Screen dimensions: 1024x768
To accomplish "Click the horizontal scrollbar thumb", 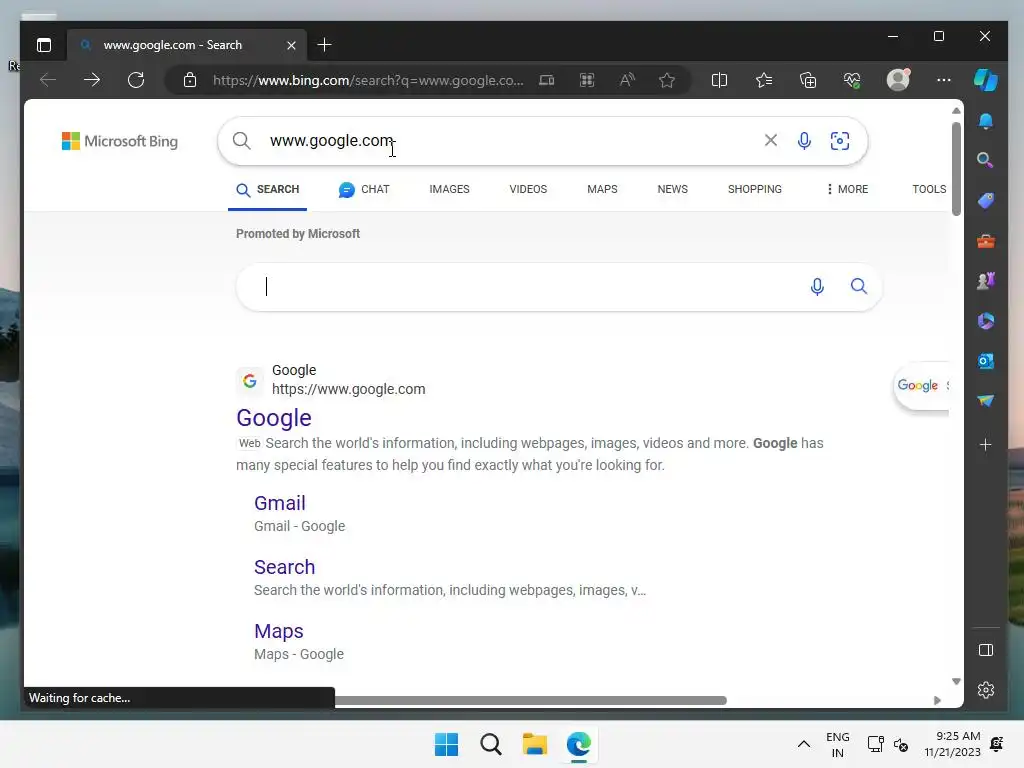I will (530, 700).
